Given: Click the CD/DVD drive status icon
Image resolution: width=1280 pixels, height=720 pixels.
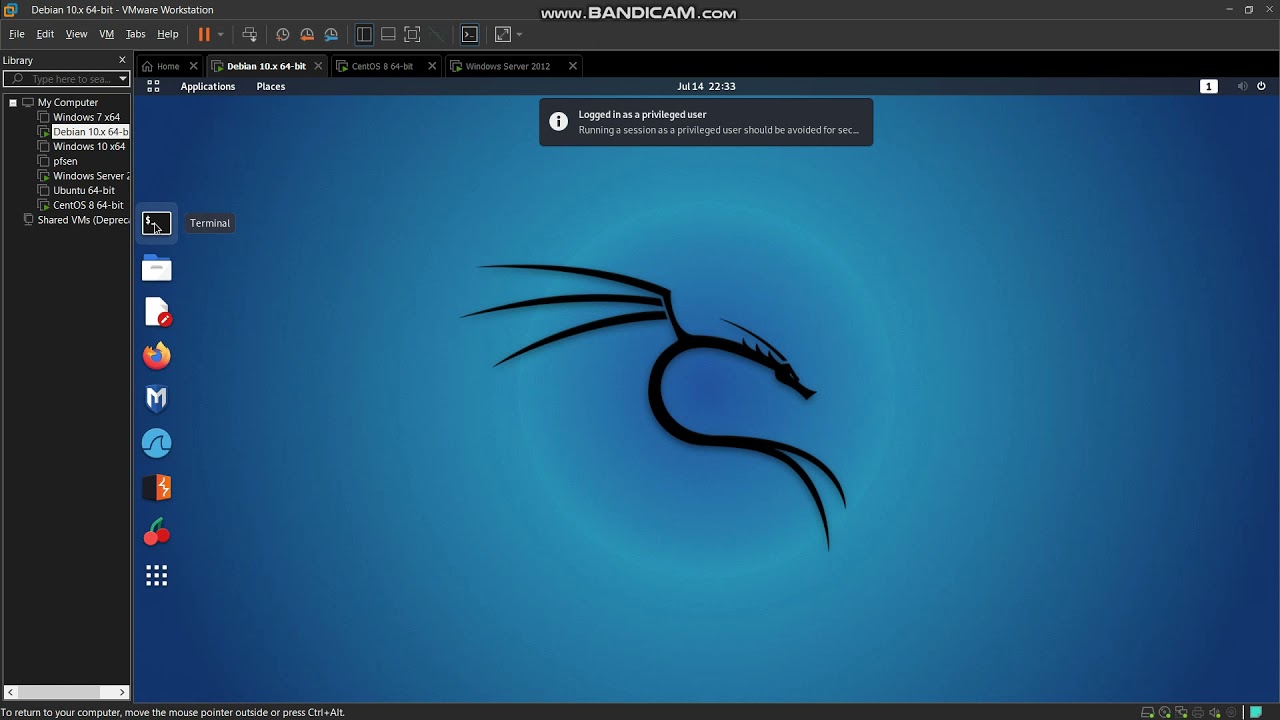Looking at the screenshot, I should click(x=1165, y=712).
